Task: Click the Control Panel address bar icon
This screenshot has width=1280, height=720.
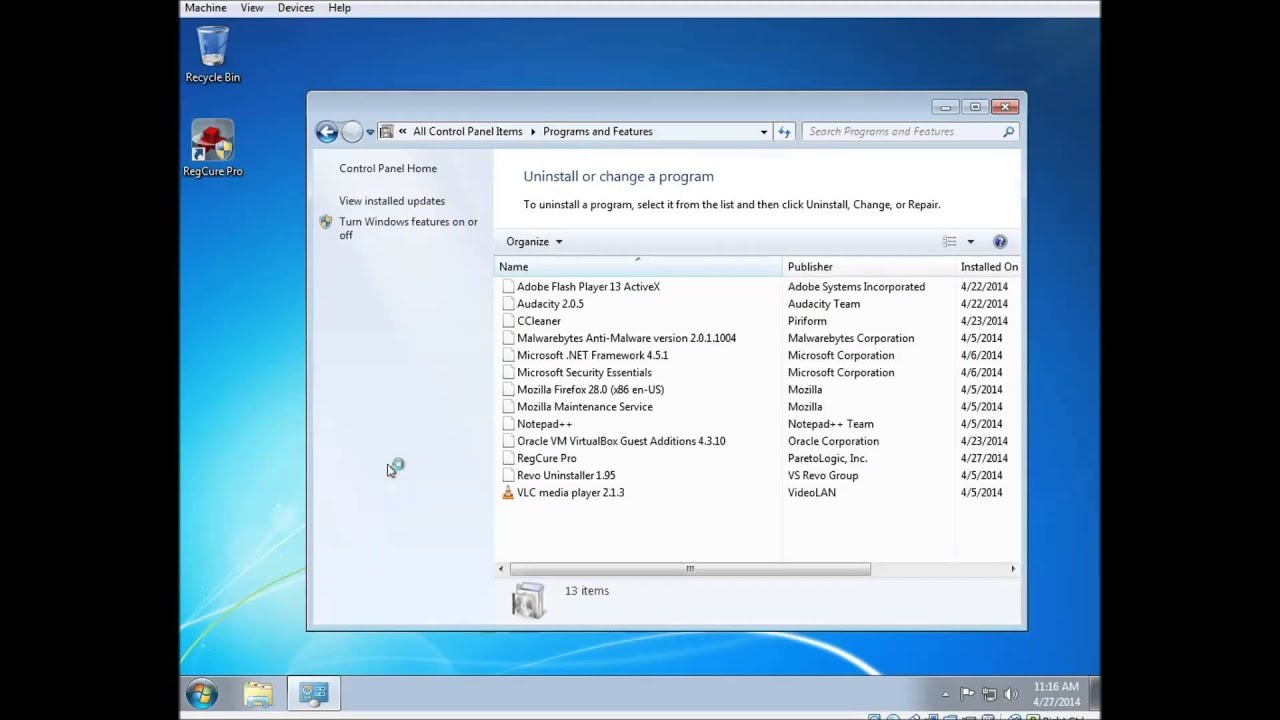Action: [386, 131]
